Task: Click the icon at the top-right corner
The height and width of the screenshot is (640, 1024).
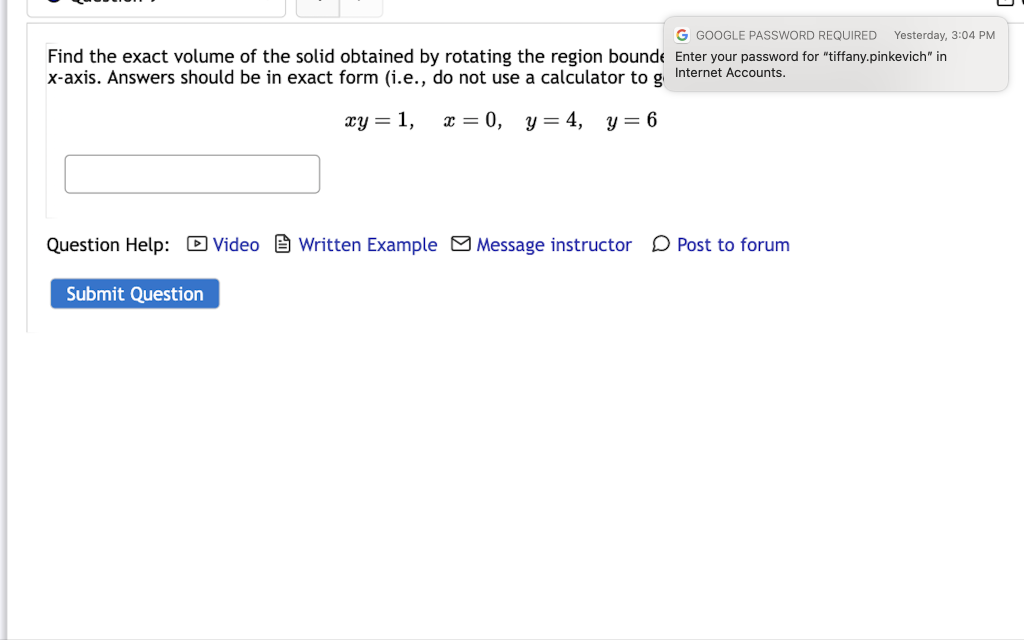Action: pyautogui.click(x=1003, y=3)
